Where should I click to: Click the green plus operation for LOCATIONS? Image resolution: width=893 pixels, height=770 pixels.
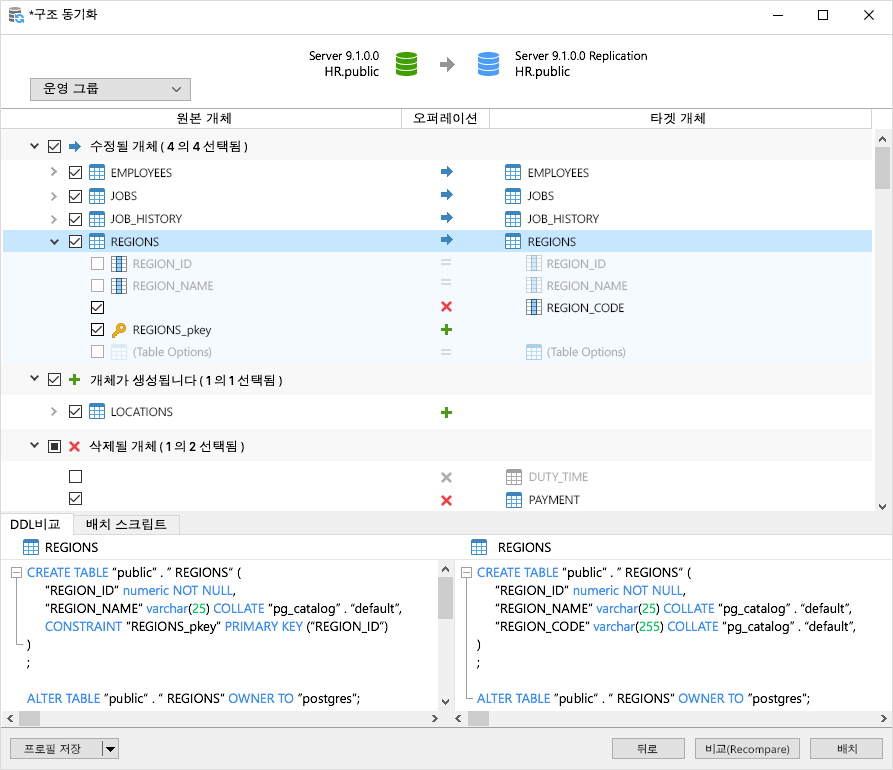[446, 412]
